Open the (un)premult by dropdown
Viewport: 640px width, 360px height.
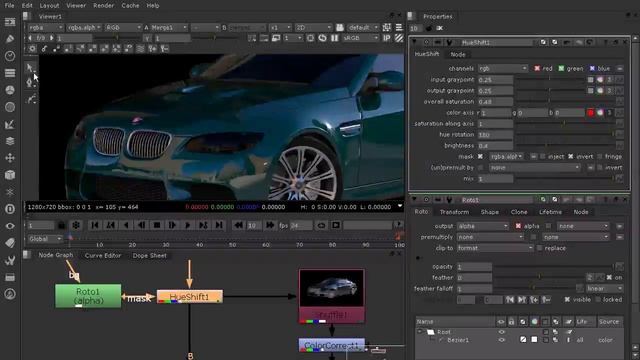point(534,167)
